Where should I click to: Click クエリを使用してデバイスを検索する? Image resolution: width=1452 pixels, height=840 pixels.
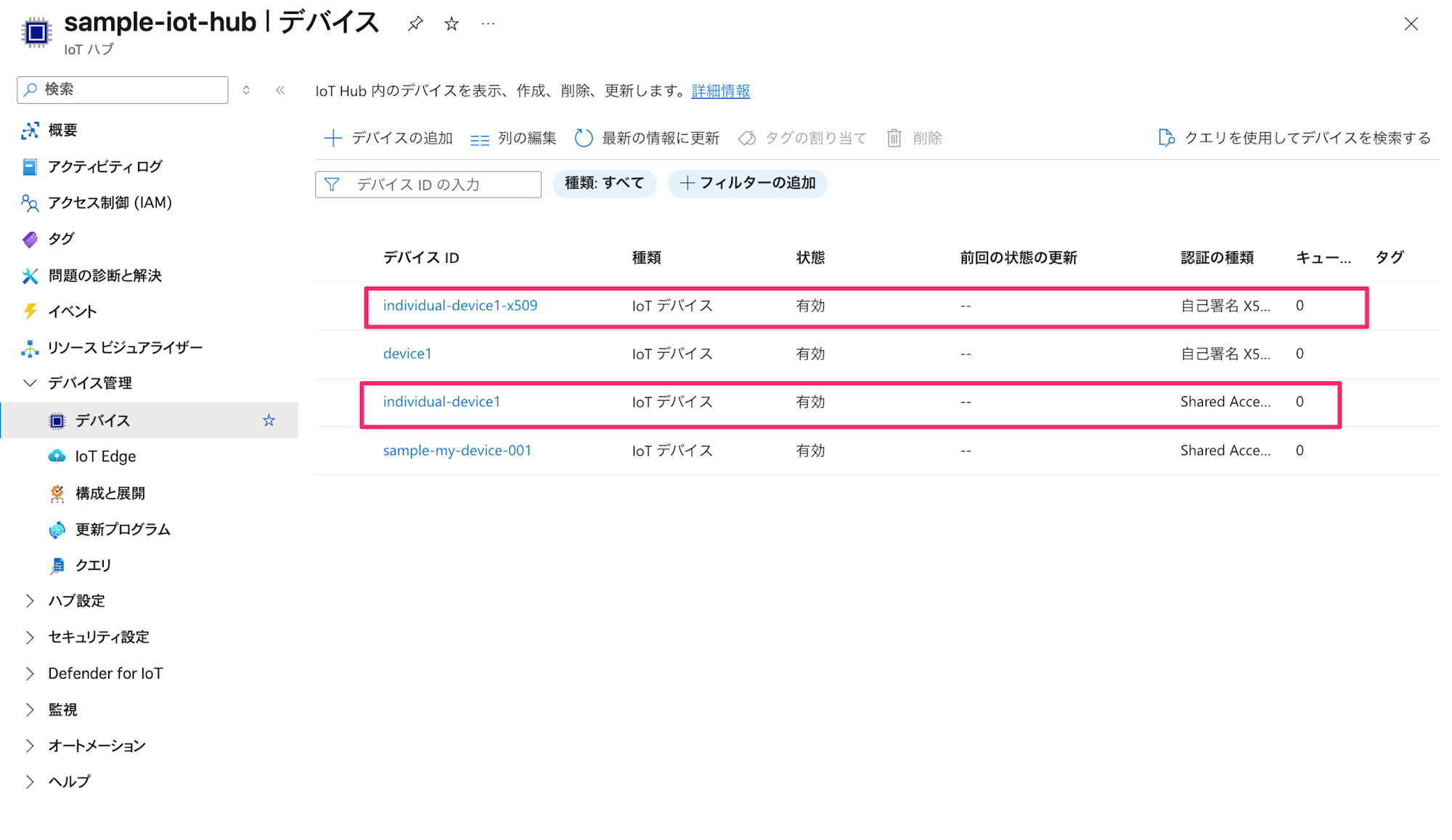tap(1294, 138)
